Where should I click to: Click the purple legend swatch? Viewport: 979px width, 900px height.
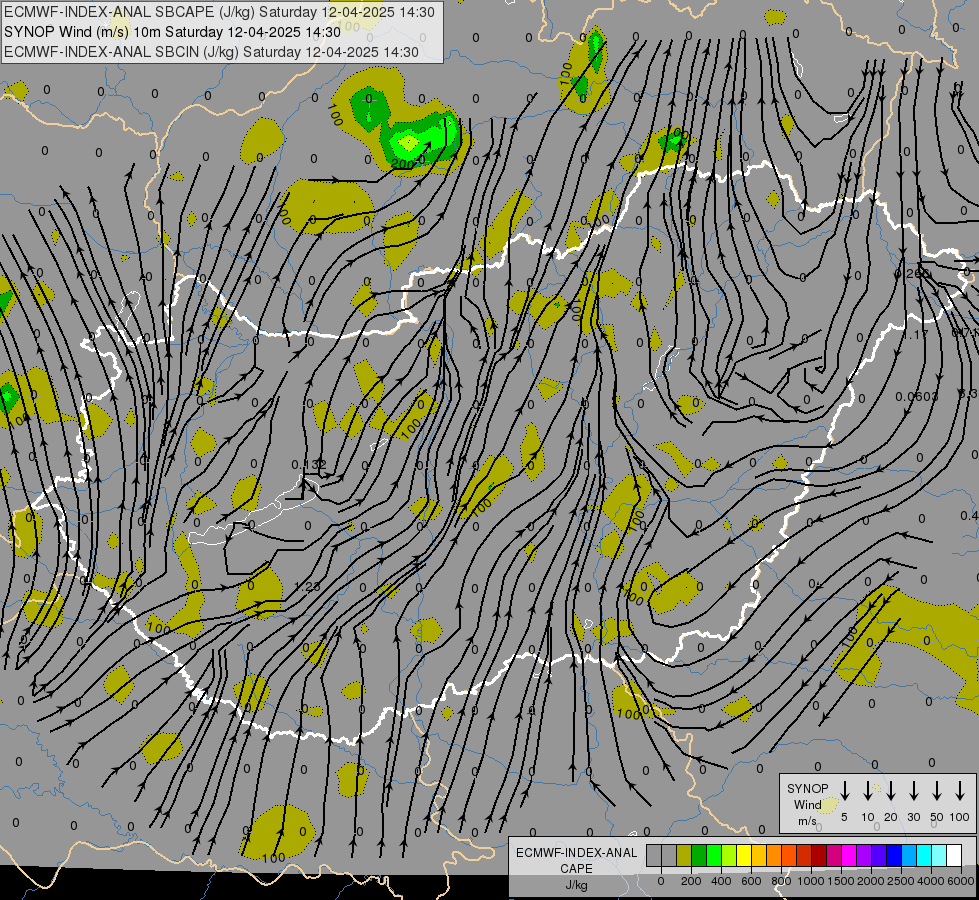click(x=864, y=855)
